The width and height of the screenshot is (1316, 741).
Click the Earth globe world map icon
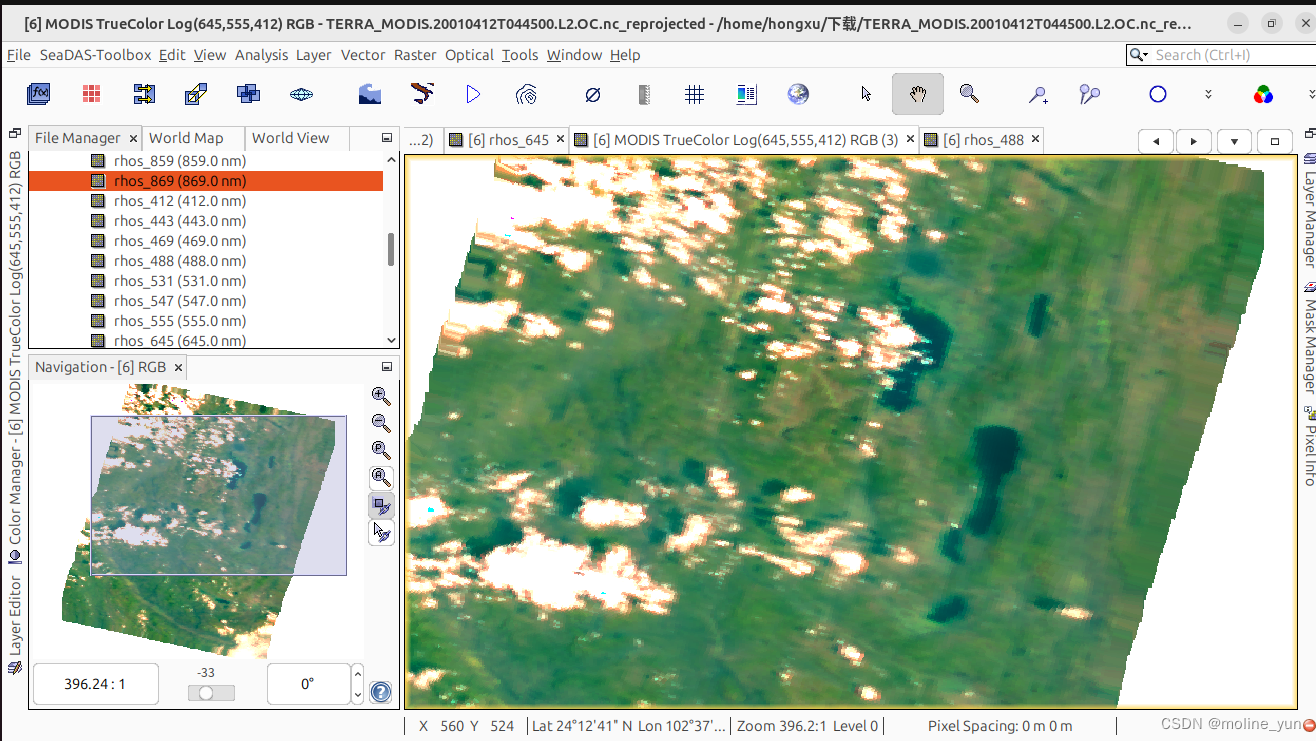tap(798, 94)
